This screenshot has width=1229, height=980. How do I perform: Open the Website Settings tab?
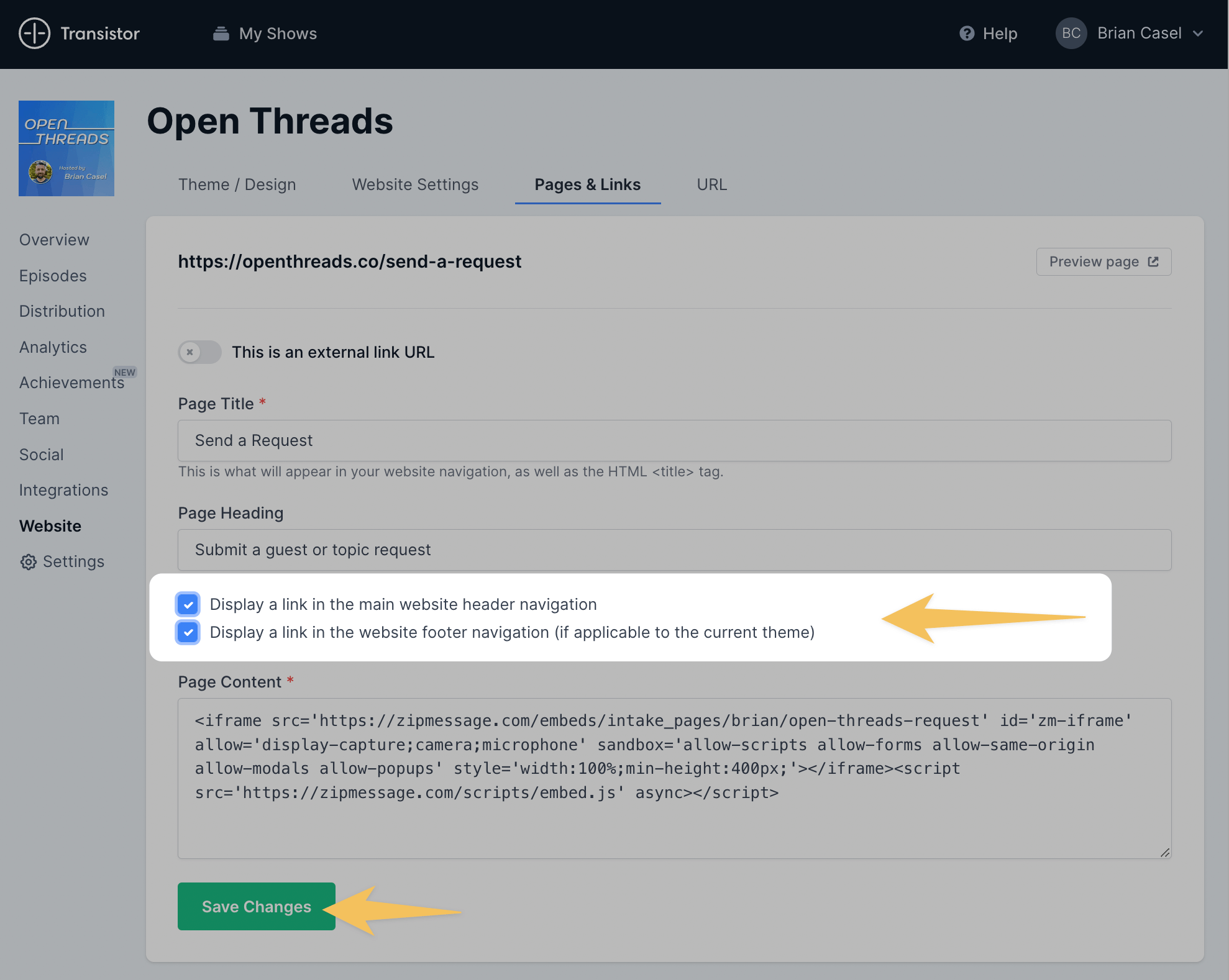pyautogui.click(x=415, y=185)
